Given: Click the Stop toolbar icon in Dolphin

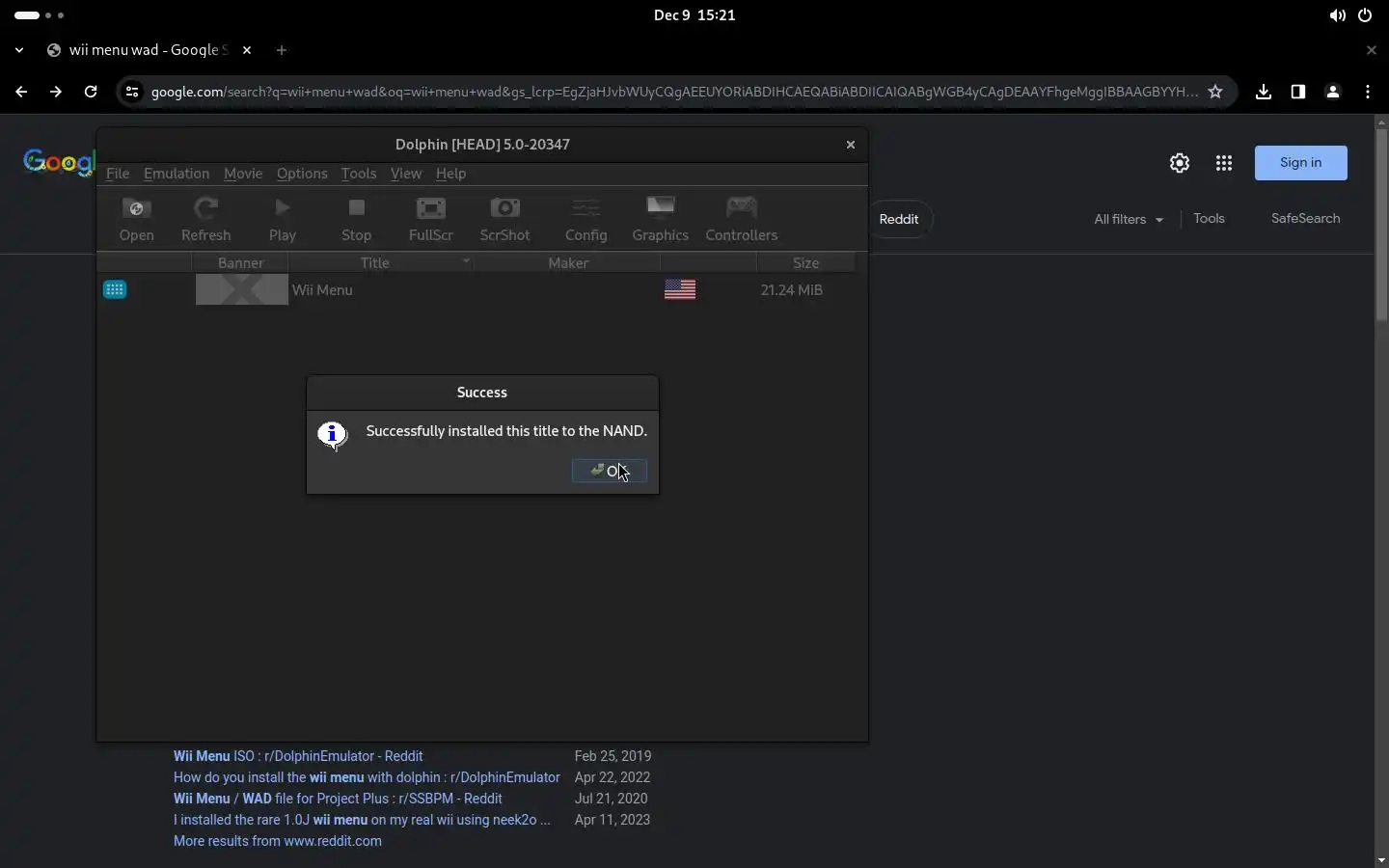Looking at the screenshot, I should 356,219.
